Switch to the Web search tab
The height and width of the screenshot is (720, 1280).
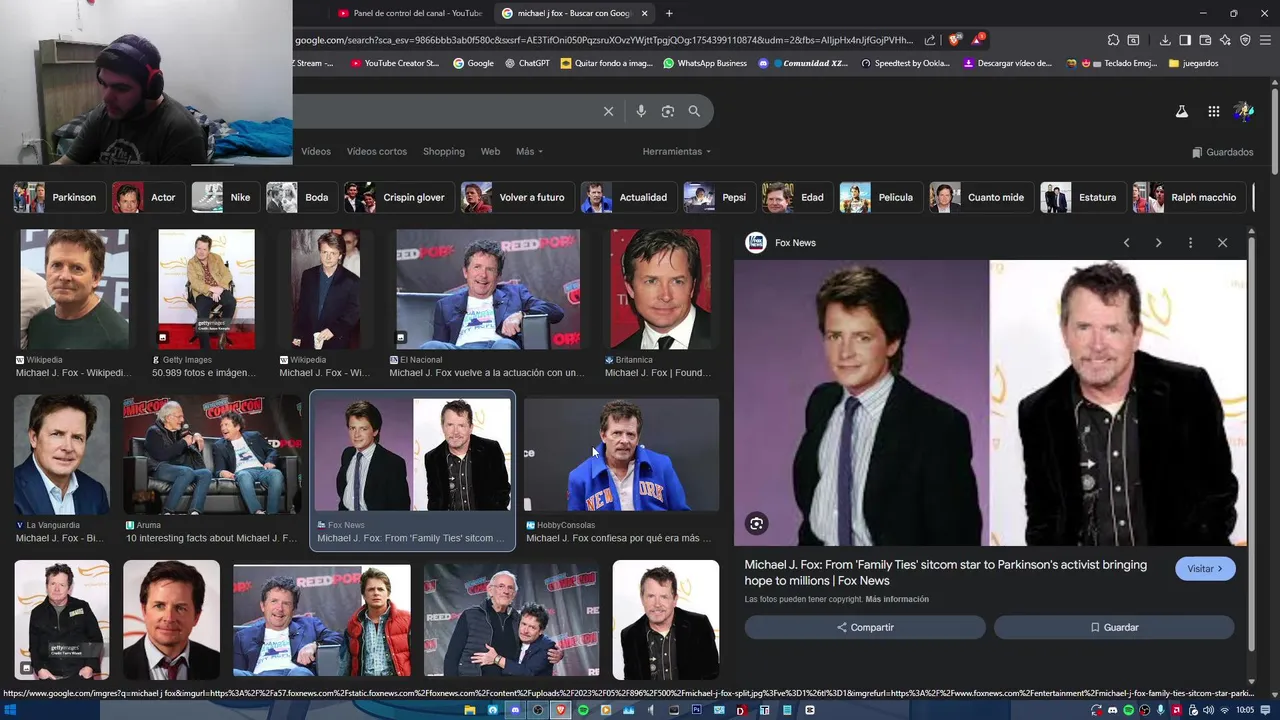(x=490, y=151)
